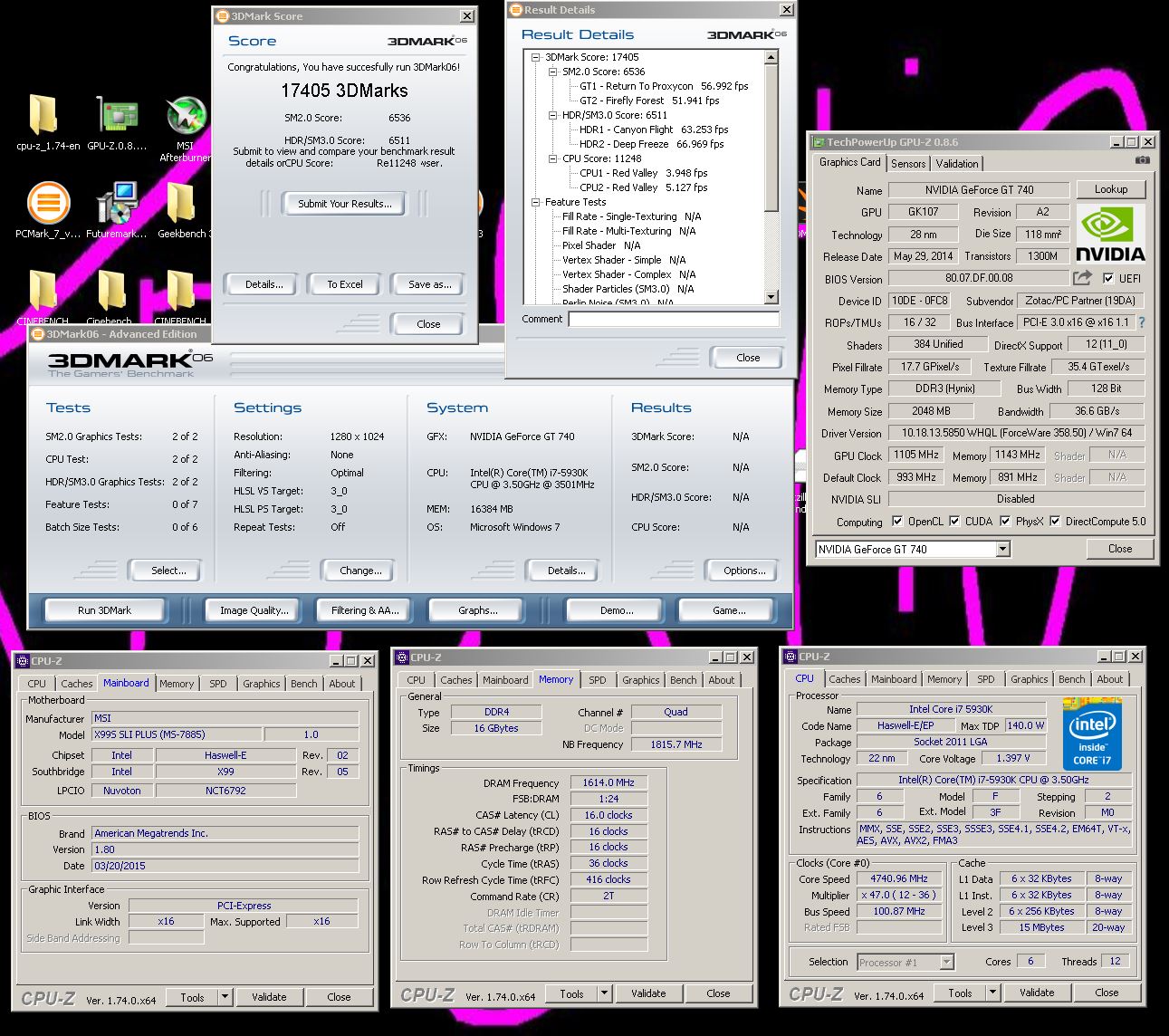This screenshot has width=1169, height=1036.
Task: Collapse the HDR/SM3.0 Score: 6511 node
Action: 552,115
